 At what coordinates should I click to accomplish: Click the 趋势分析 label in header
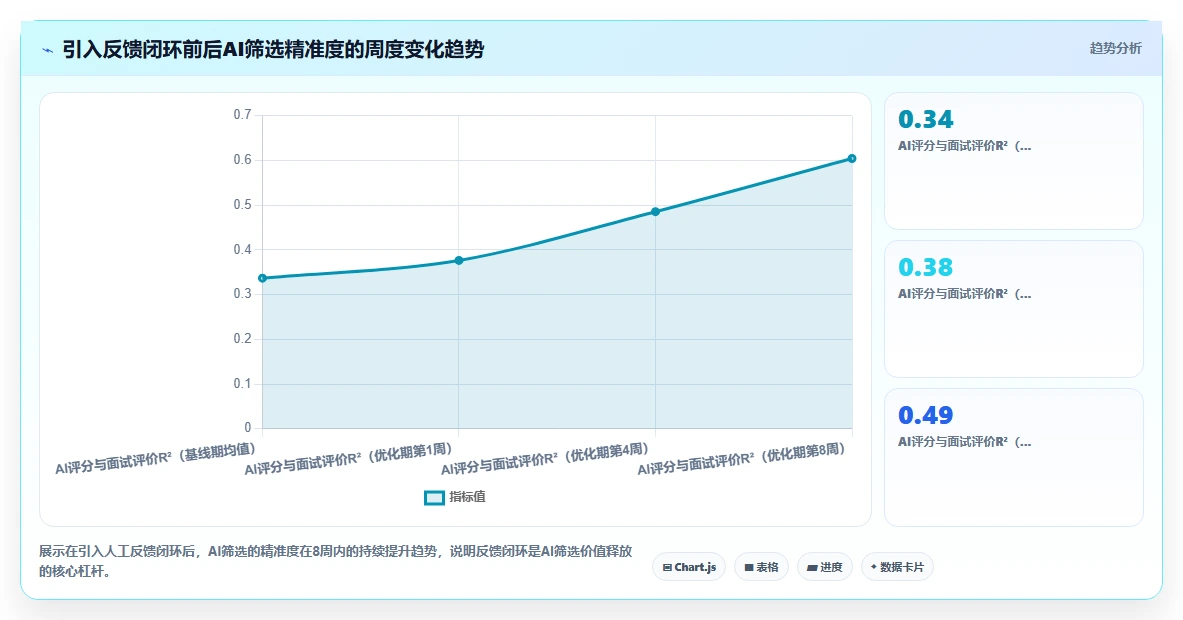[1115, 48]
